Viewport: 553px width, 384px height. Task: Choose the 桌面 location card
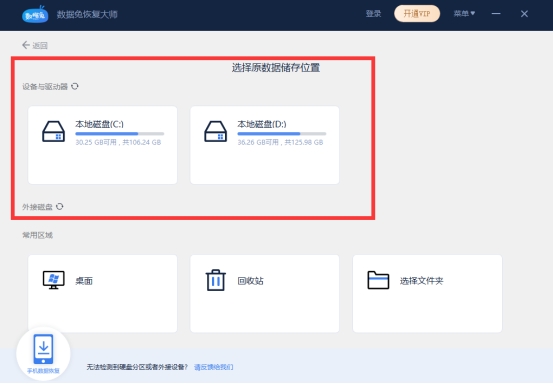(x=103, y=293)
